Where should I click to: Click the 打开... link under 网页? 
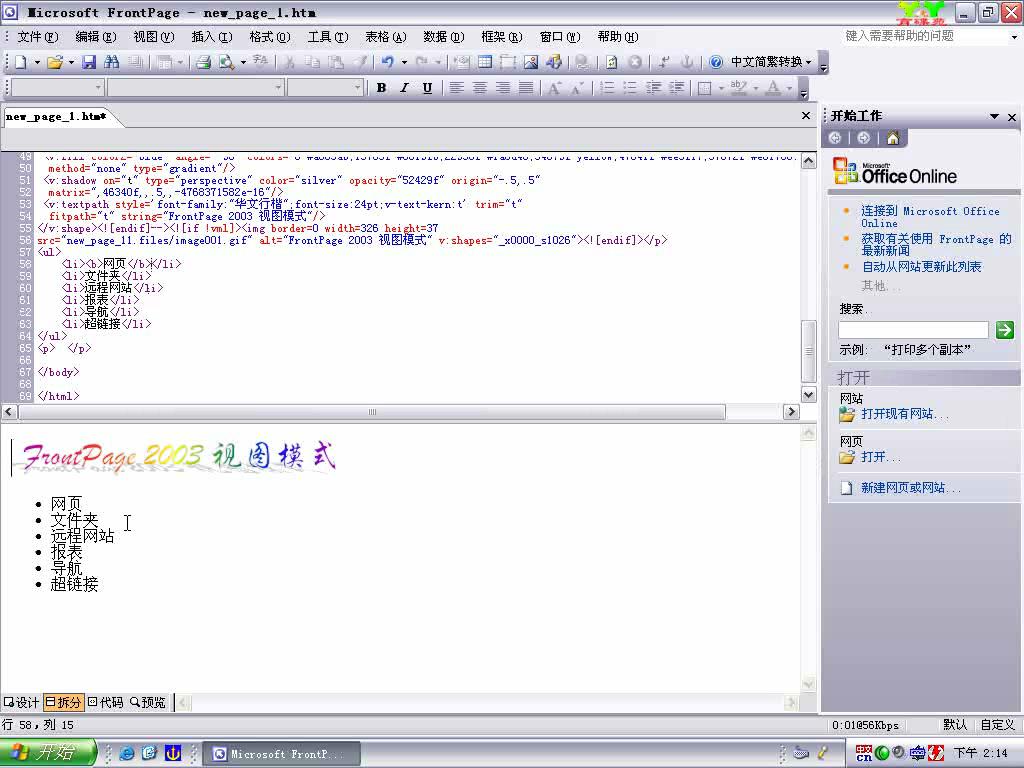click(x=880, y=457)
